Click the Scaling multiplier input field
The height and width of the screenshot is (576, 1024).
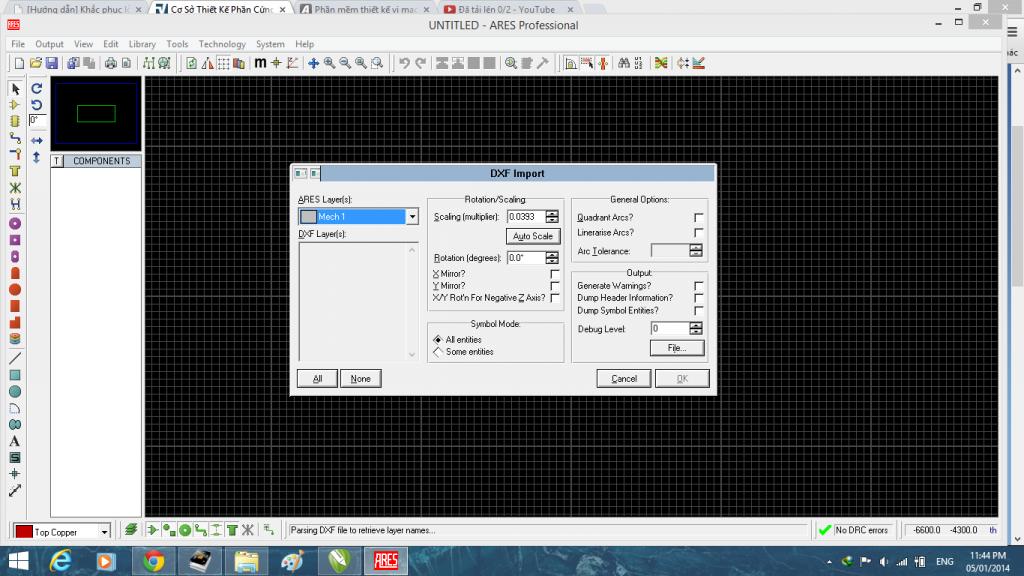pos(526,217)
